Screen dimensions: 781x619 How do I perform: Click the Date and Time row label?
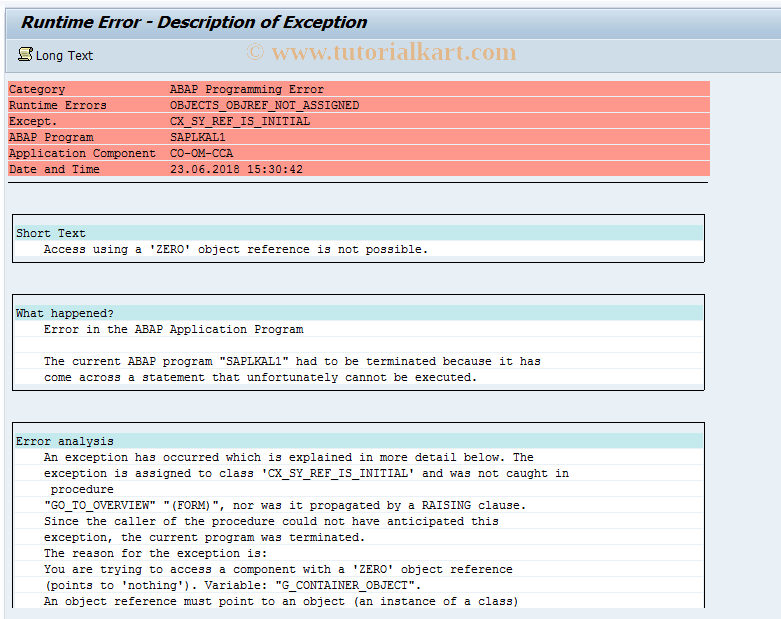pyautogui.click(x=54, y=169)
